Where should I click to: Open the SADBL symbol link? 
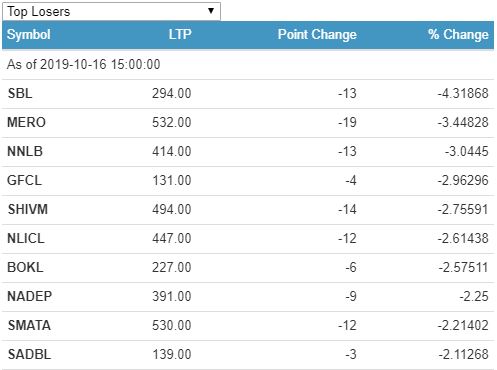(x=29, y=354)
